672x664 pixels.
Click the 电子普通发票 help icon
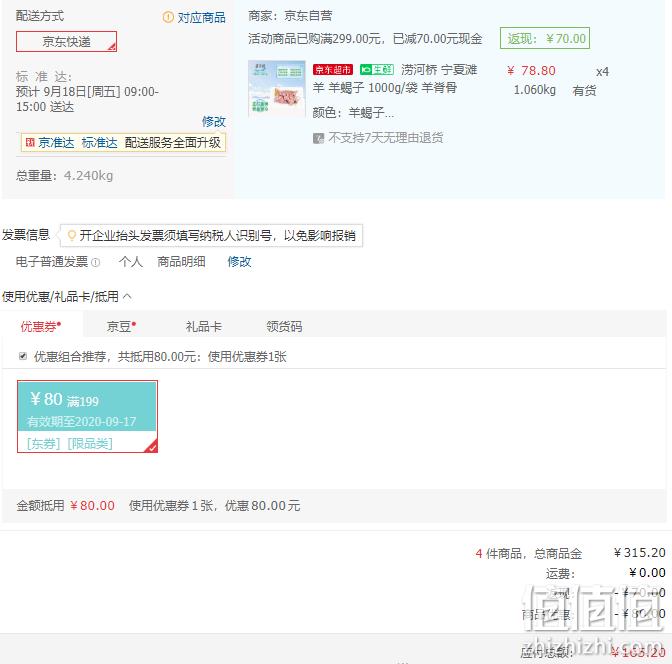tap(96, 262)
